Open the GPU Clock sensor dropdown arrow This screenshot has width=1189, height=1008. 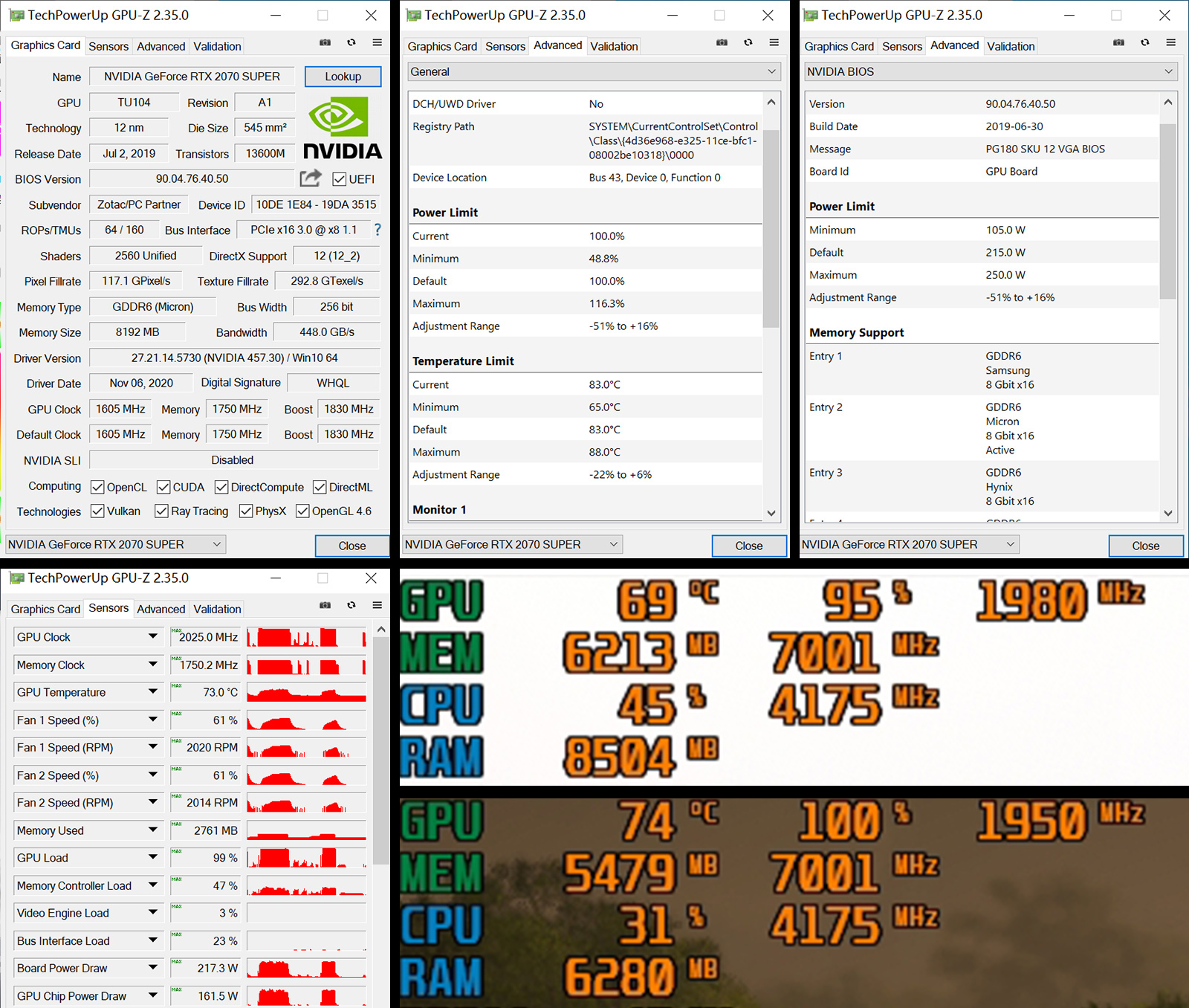coord(153,636)
